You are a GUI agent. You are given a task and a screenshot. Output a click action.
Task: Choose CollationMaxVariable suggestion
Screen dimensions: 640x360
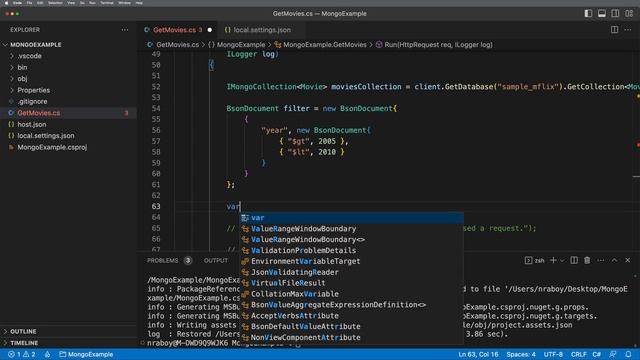(x=351, y=294)
